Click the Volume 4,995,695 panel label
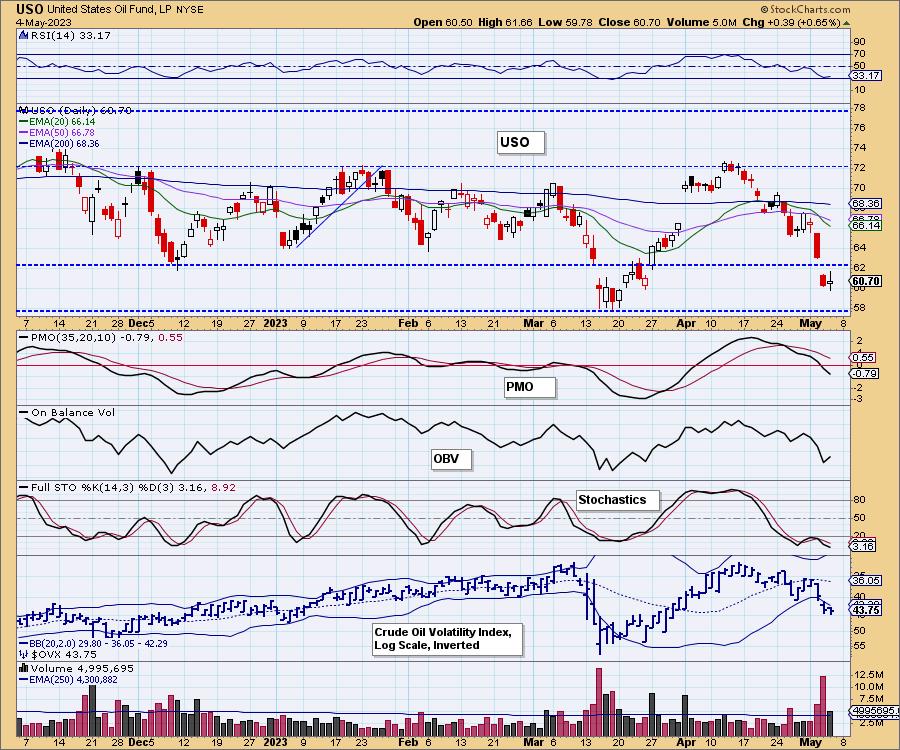Viewport: 900px width, 750px height. pos(82,669)
